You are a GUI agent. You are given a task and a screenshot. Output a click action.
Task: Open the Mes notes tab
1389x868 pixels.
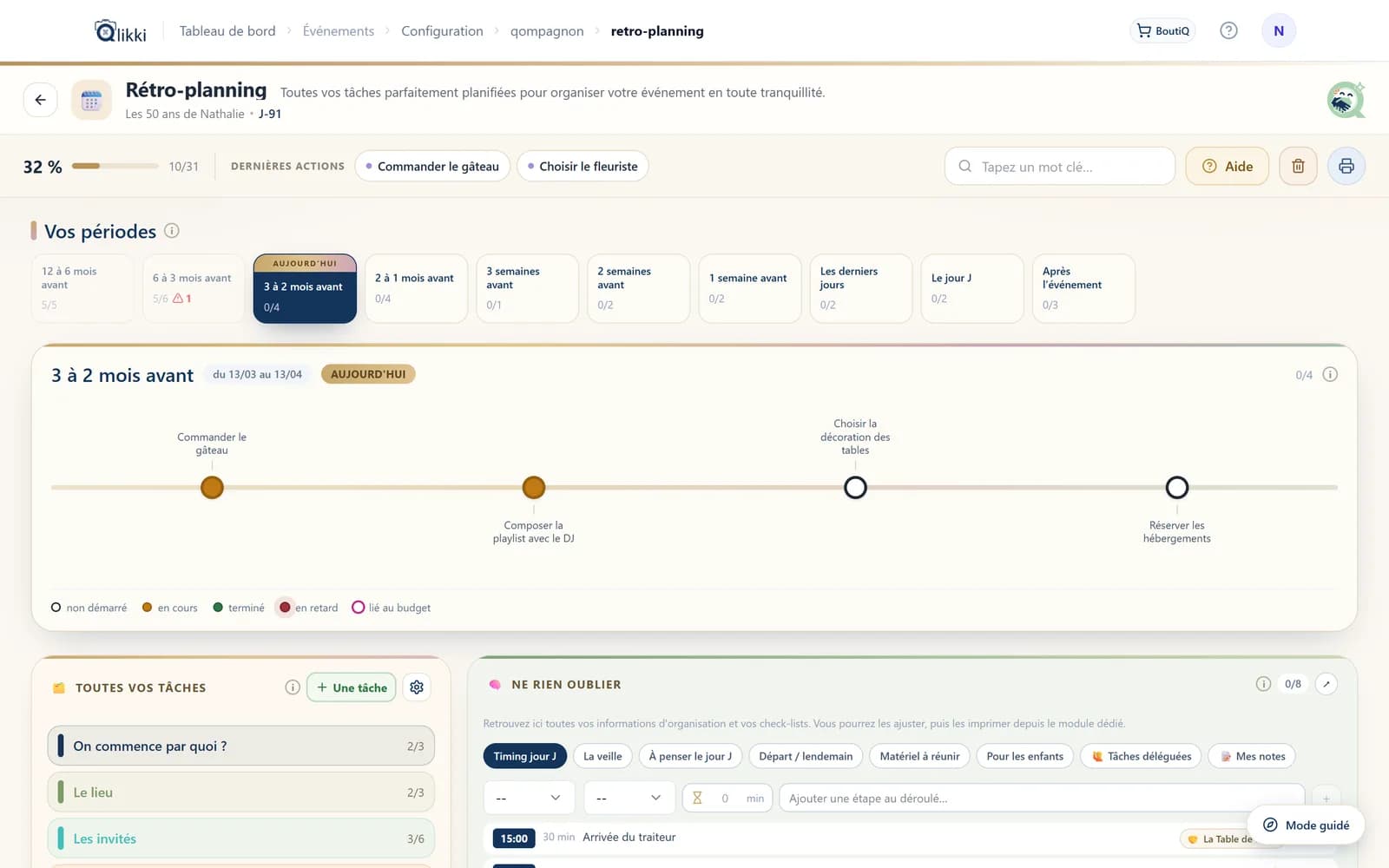pos(1252,756)
